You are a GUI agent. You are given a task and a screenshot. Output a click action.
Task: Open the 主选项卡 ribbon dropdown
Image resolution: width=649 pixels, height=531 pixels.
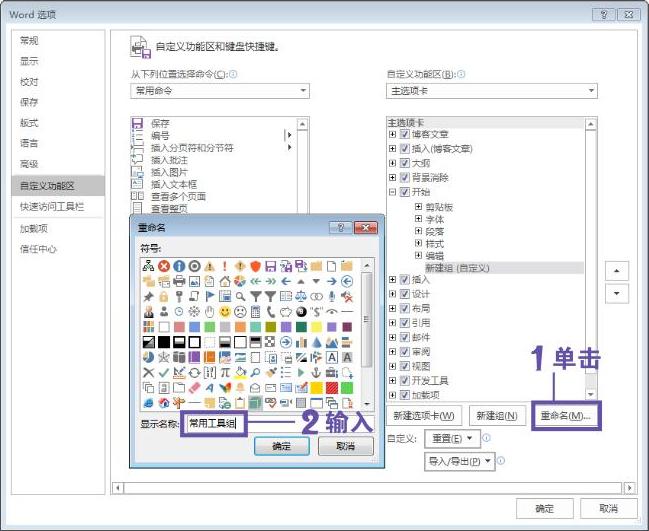click(x=492, y=91)
